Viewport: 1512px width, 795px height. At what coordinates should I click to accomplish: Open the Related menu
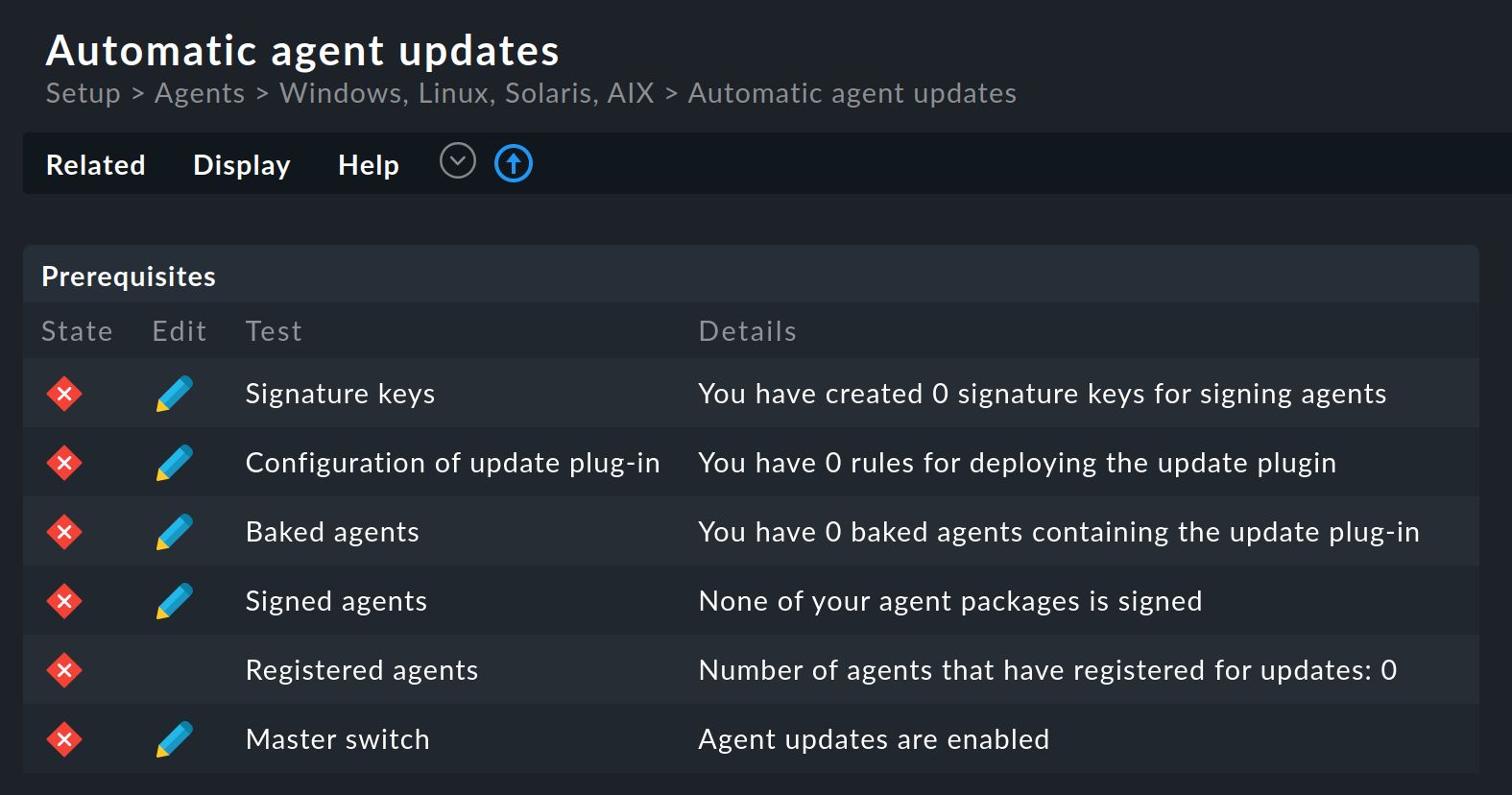click(95, 165)
